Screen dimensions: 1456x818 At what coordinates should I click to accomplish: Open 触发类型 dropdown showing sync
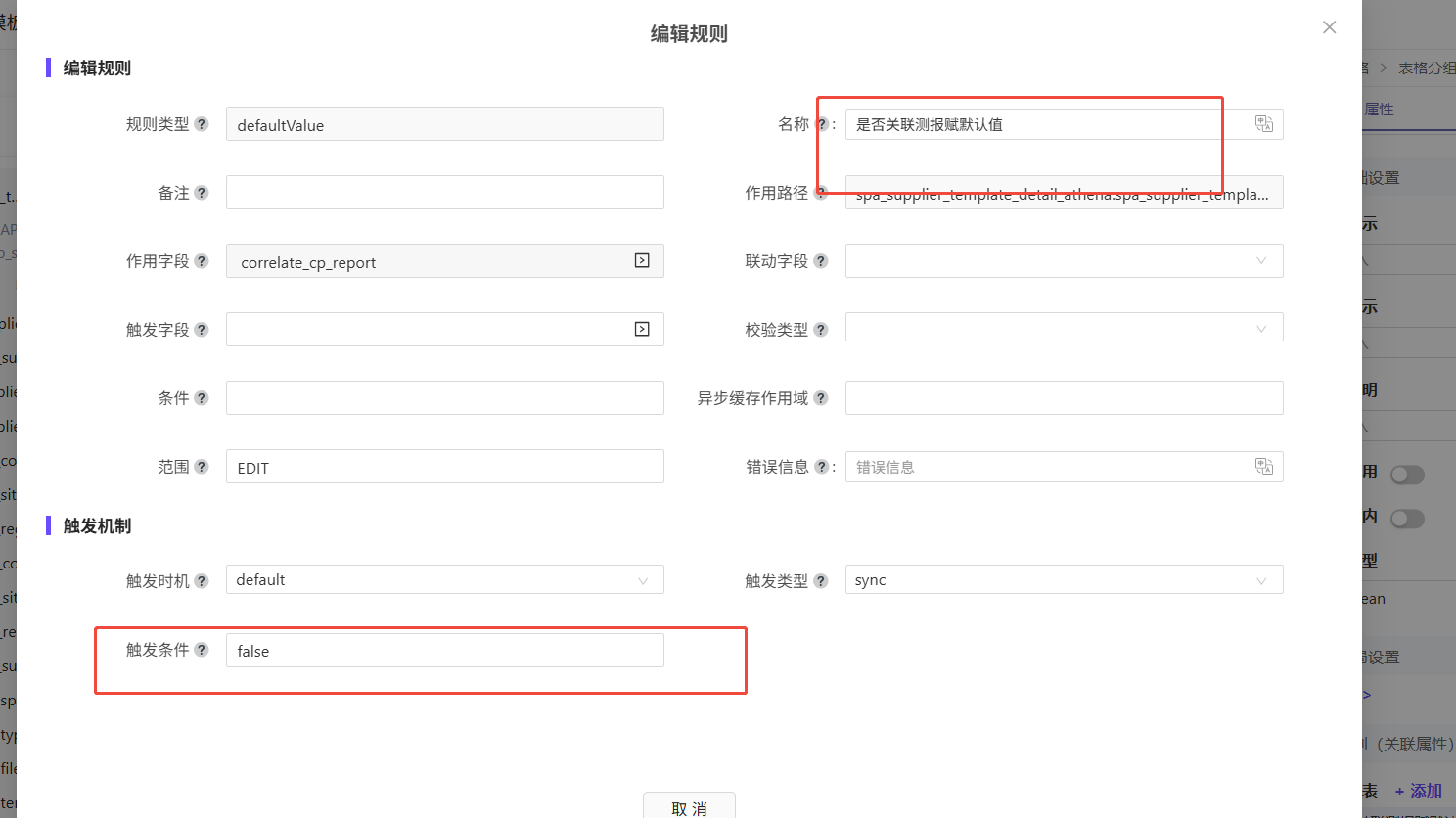click(x=1064, y=580)
